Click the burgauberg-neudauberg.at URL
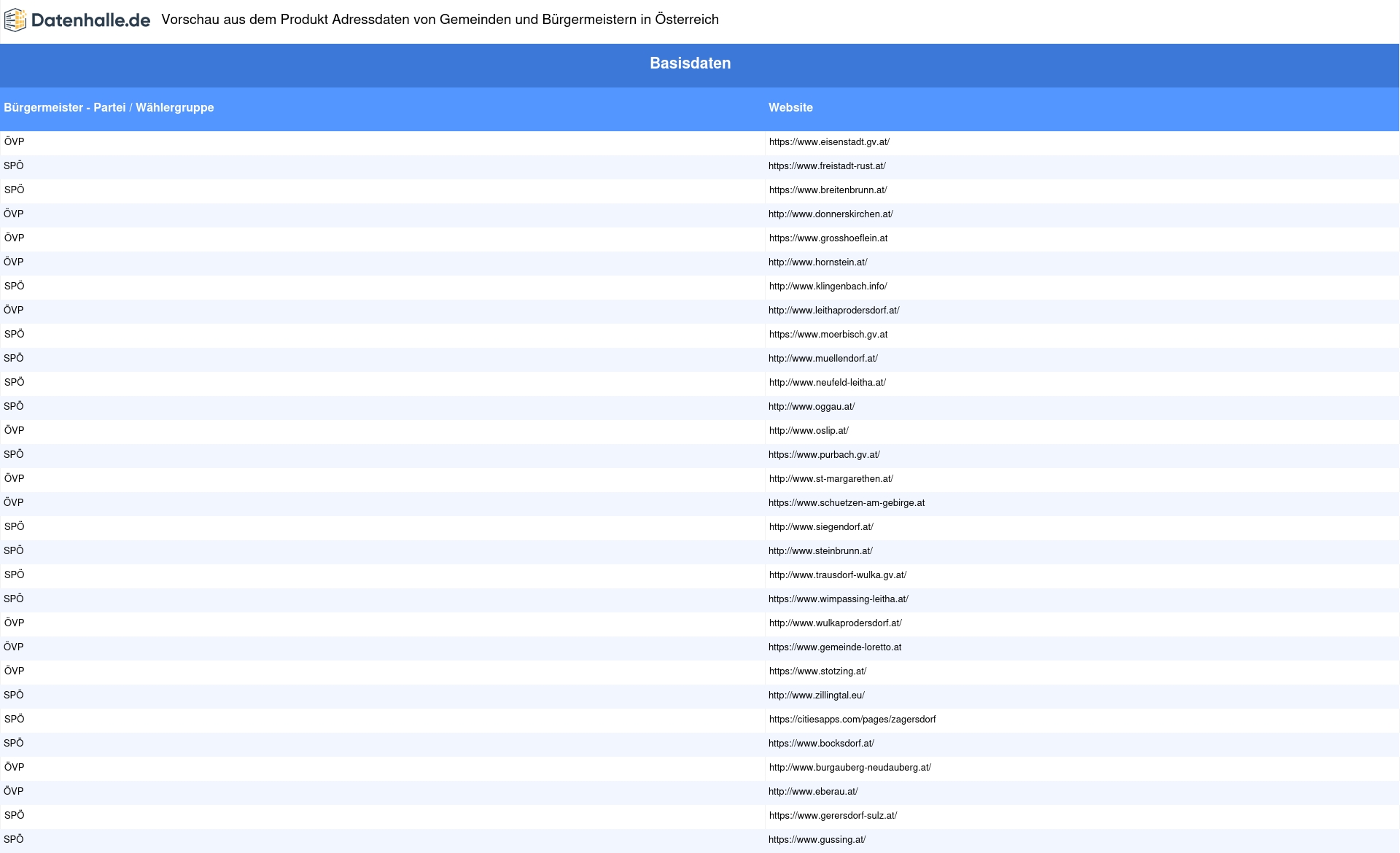Screen dimensions: 1400x853 pos(849,768)
